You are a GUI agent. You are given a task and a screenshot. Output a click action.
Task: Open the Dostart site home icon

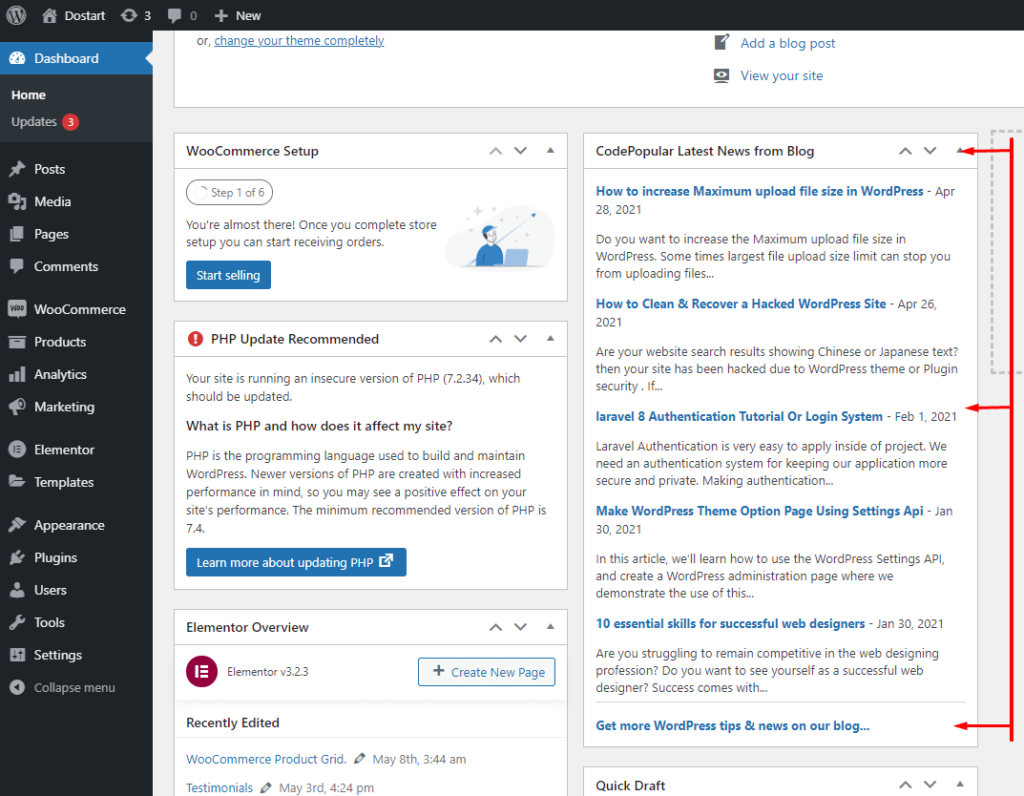tap(50, 16)
